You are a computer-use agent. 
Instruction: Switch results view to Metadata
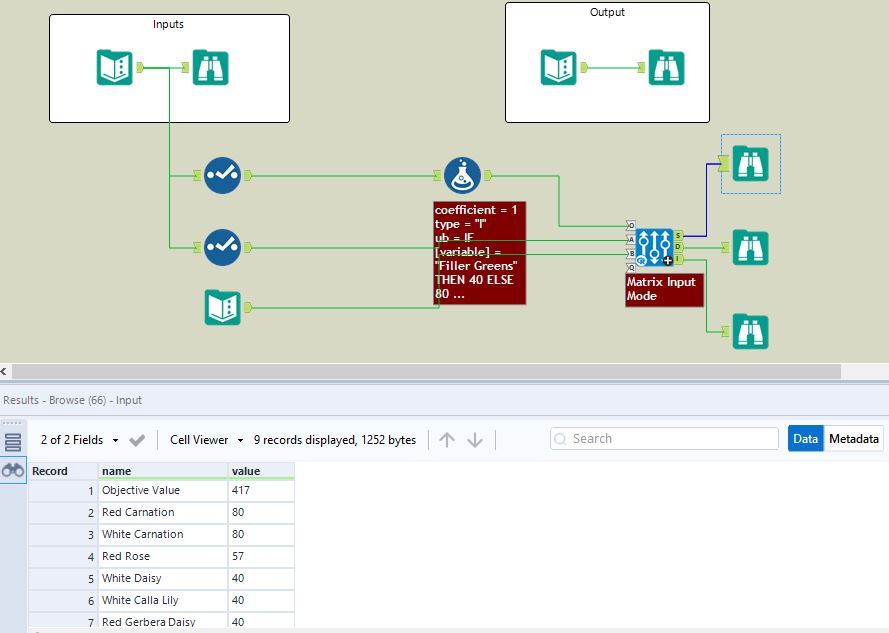(x=853, y=439)
